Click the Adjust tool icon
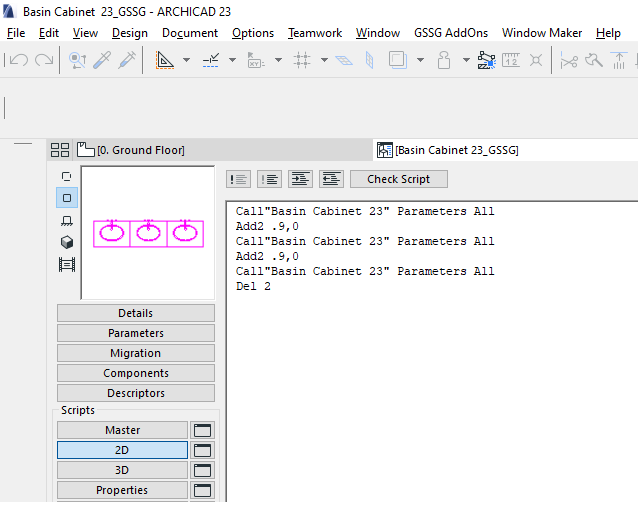This screenshot has height=506, width=639. (594, 60)
